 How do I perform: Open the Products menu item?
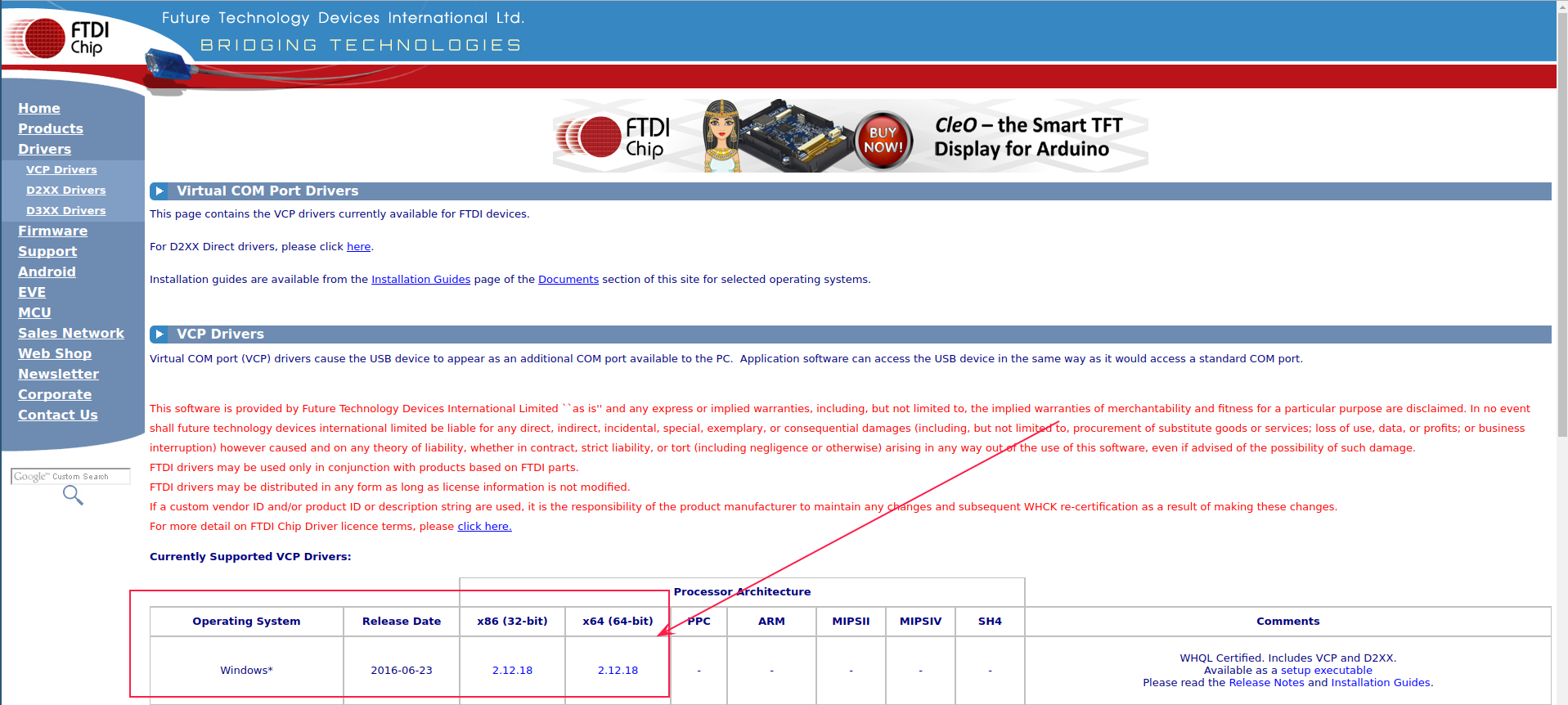coord(51,128)
